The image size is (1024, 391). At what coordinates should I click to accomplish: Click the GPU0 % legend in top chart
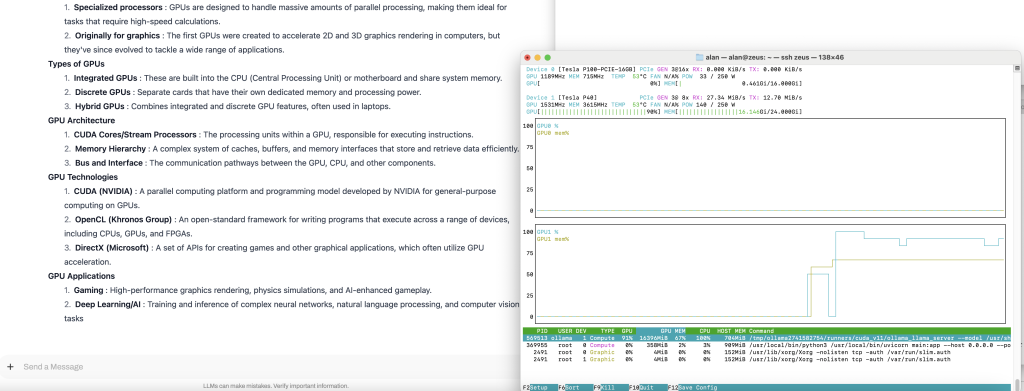click(549, 125)
